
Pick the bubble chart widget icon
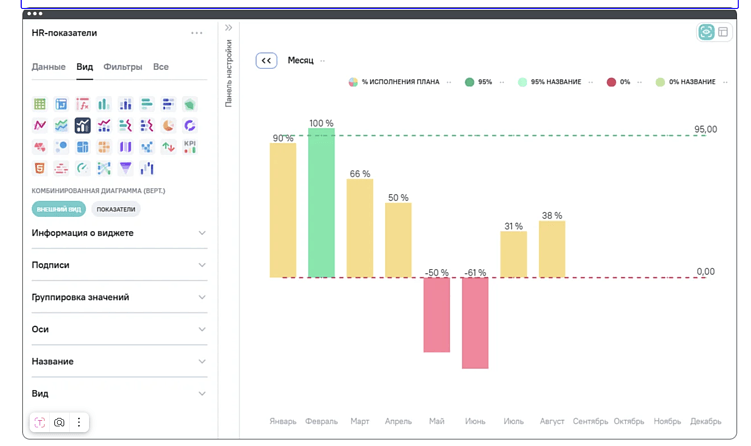point(61,147)
